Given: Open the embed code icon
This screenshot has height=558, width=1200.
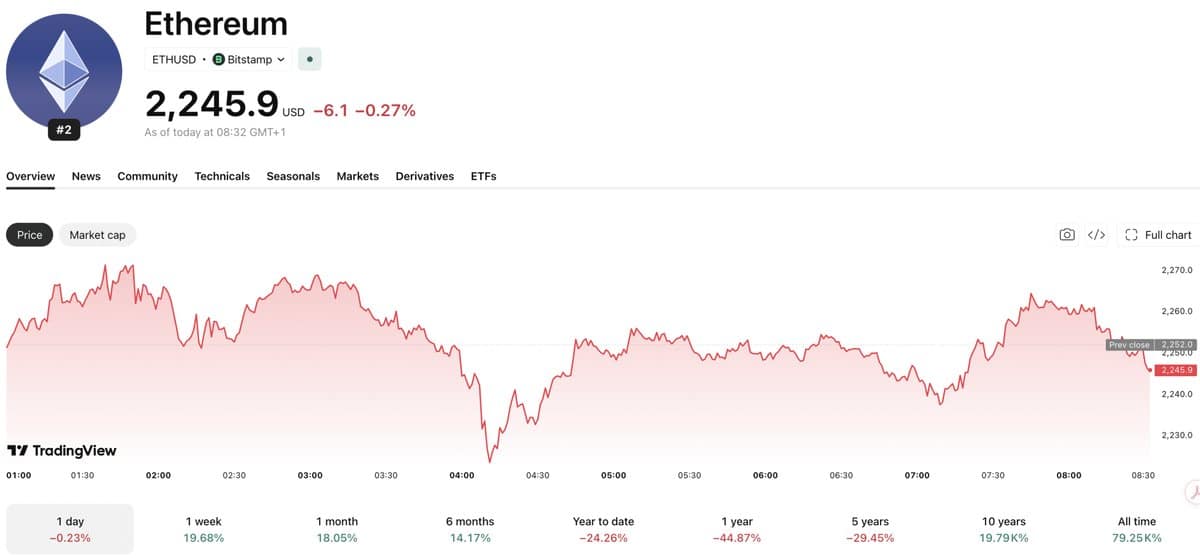Looking at the screenshot, I should coord(1096,235).
